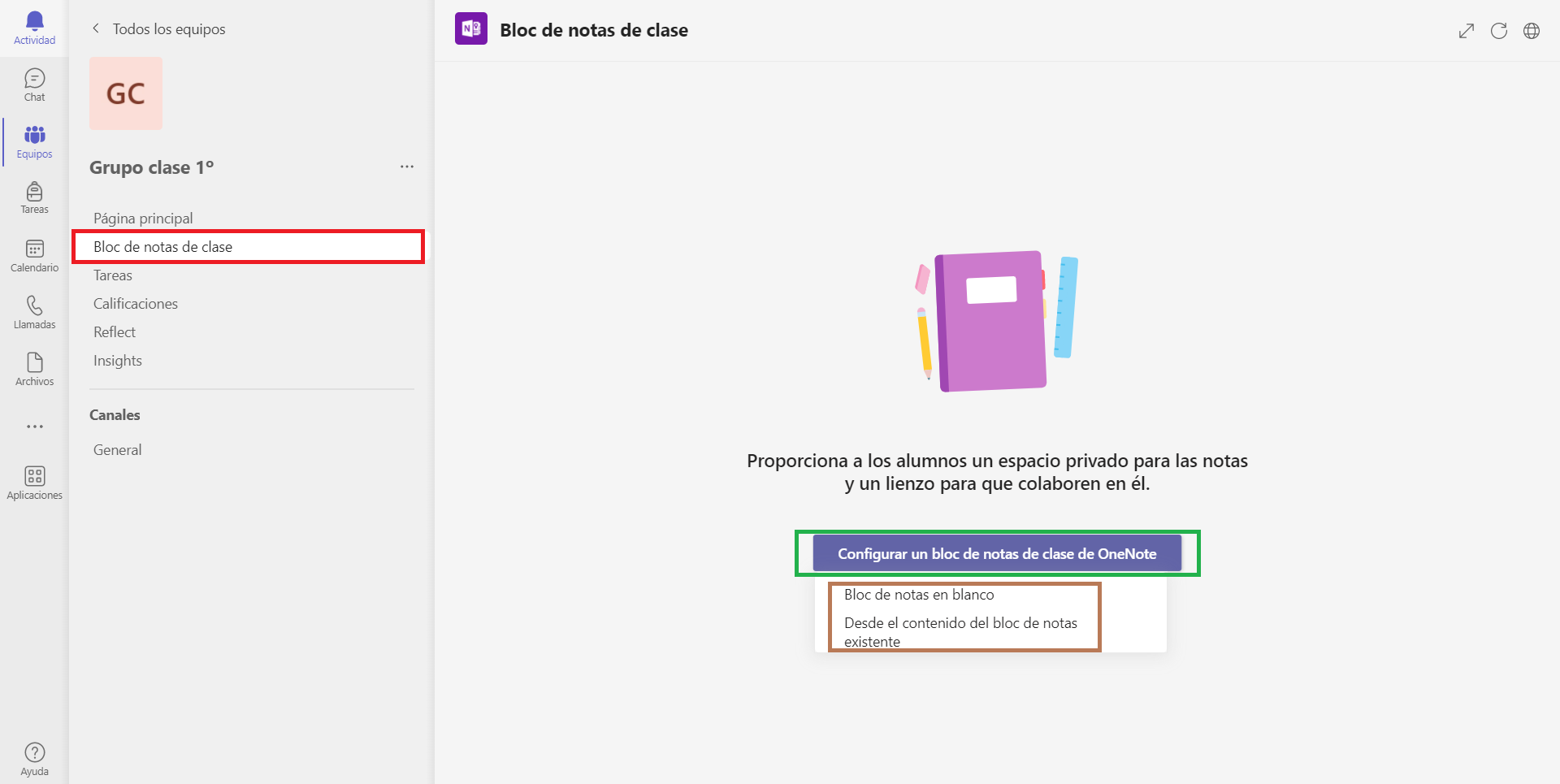Open notebook in website globe icon
Screen dimensions: 1560x784
(x=1532, y=31)
